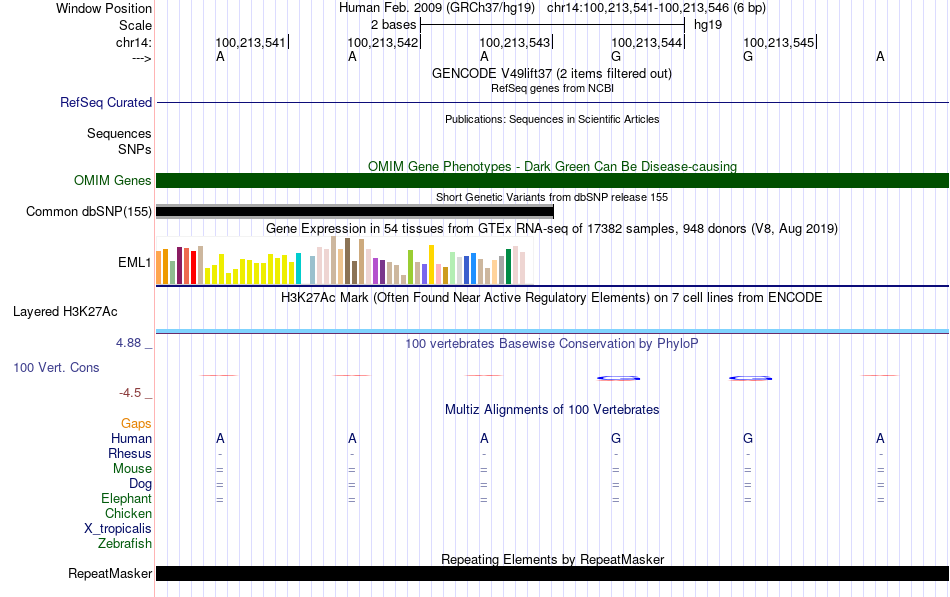Open Repeating Elements by RepeatMasker title
Image resolution: width=950 pixels, height=597 pixels.
(x=552, y=559)
